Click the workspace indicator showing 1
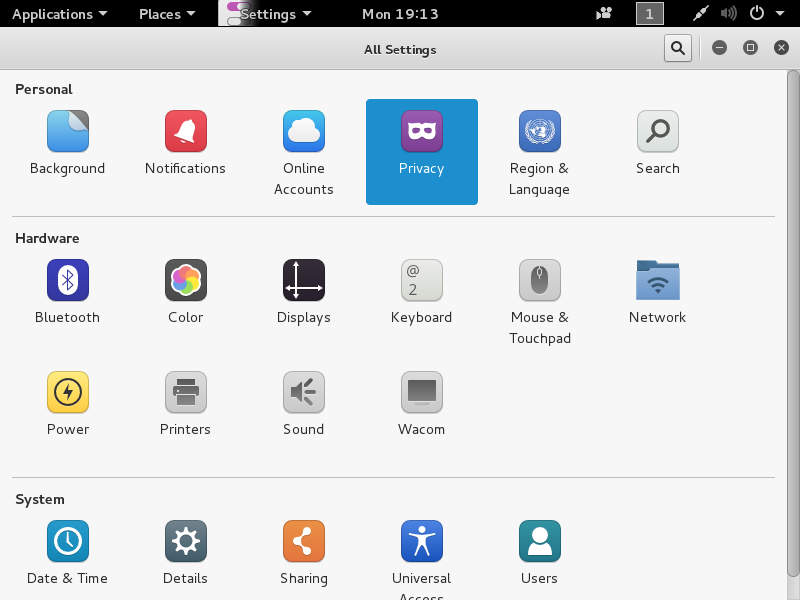Image resolution: width=800 pixels, height=600 pixels. (649, 14)
